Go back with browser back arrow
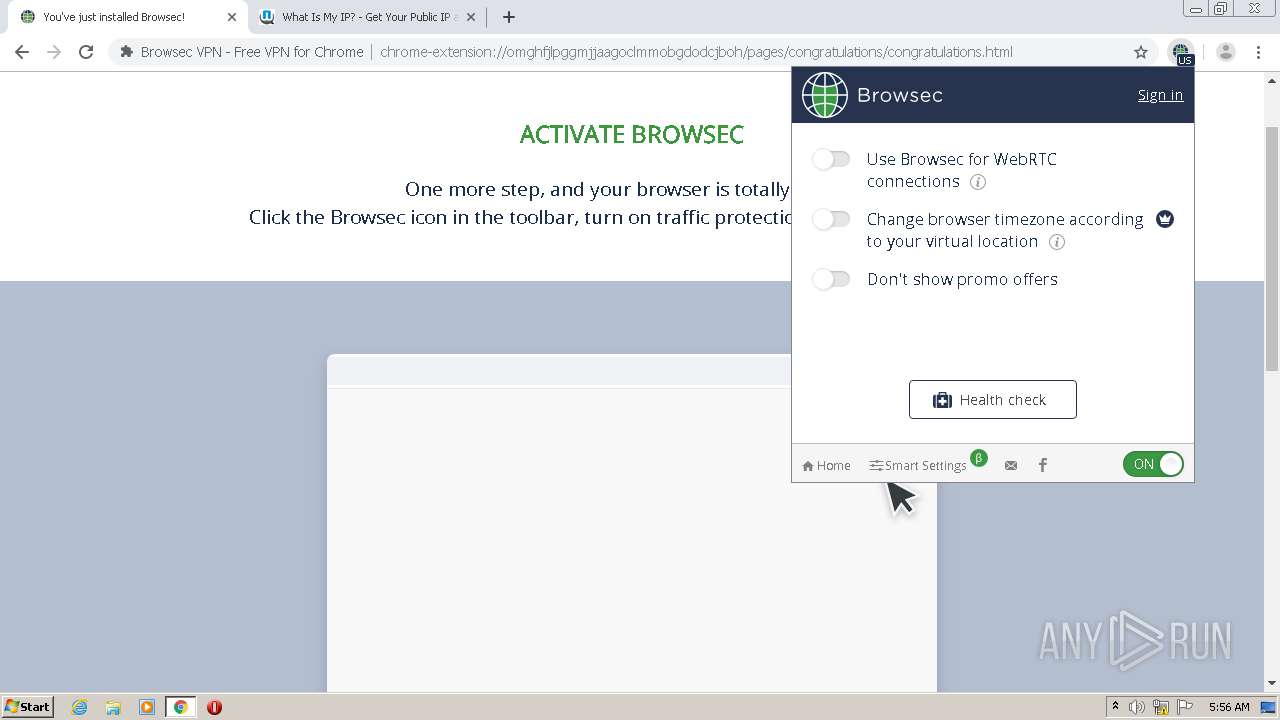The width and height of the screenshot is (1280, 720). 22,52
